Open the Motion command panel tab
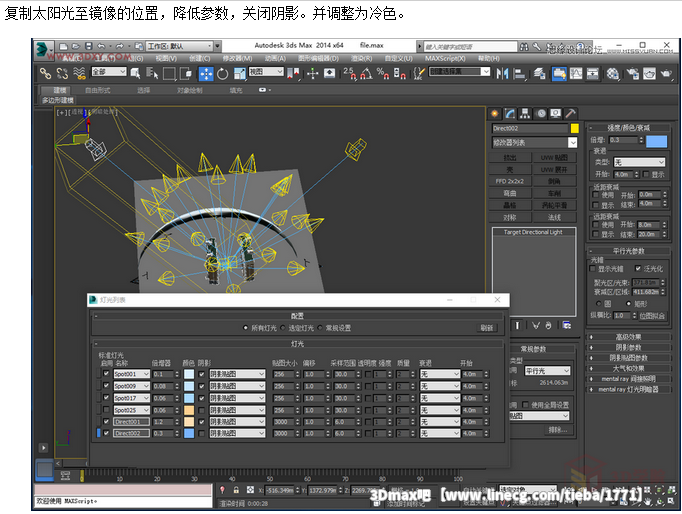This screenshot has height=514, width=682. point(541,113)
